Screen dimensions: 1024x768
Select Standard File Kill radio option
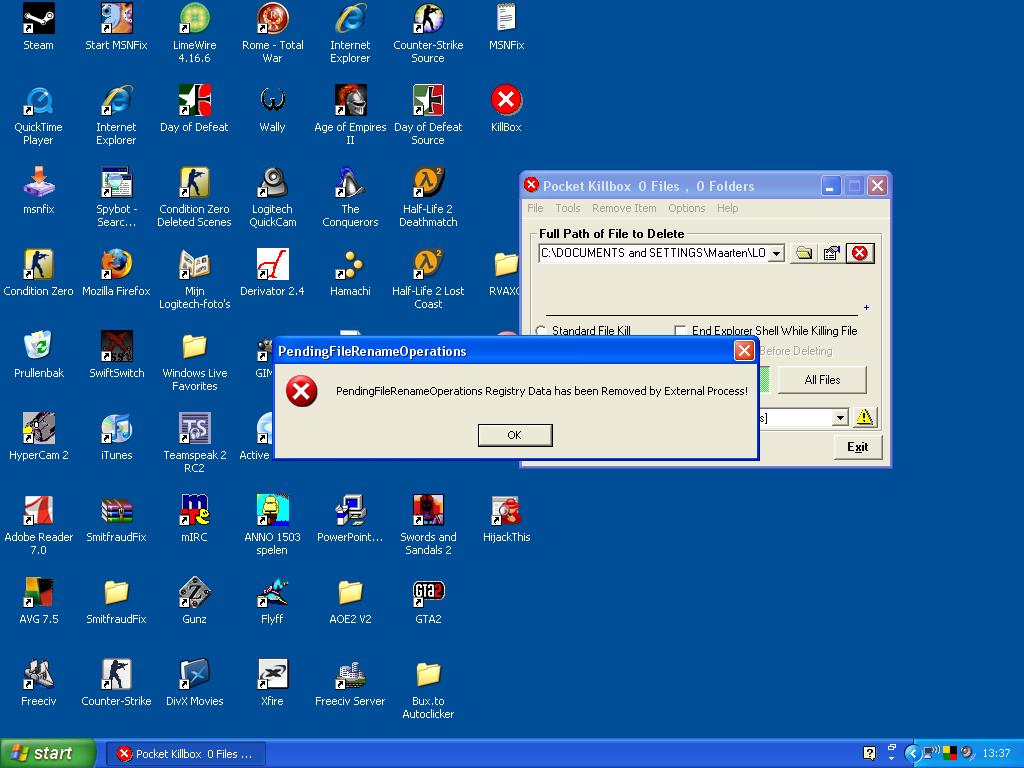(583, 330)
